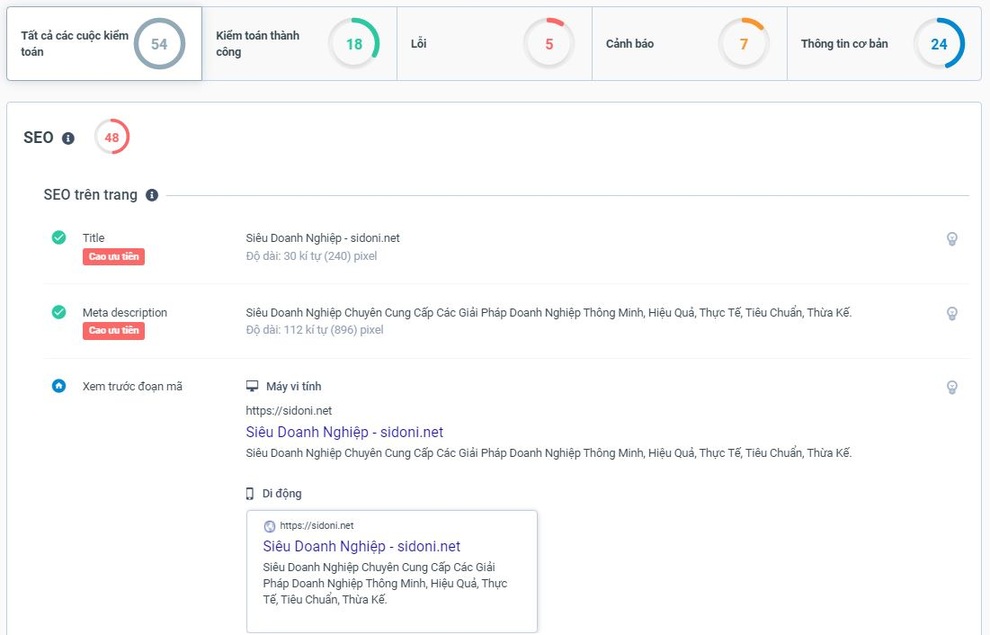The image size is (990, 635).
Task: Click info icon beside 'SEO trên trang'
Action: point(152,195)
